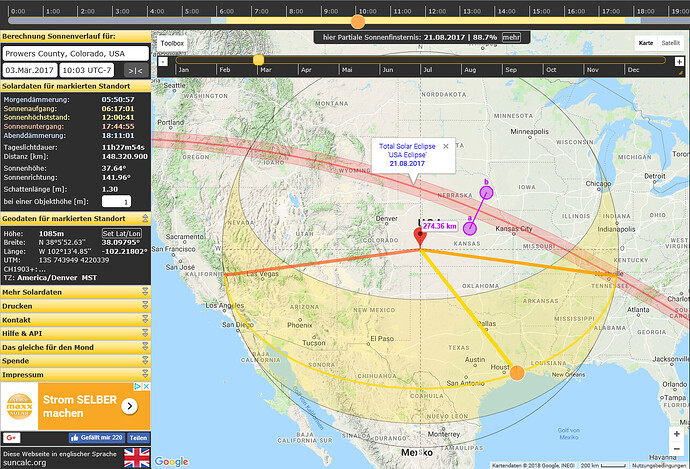The height and width of the screenshot is (469, 690).
Task: Click the orange sun position circle near Houston
Action: point(517,373)
